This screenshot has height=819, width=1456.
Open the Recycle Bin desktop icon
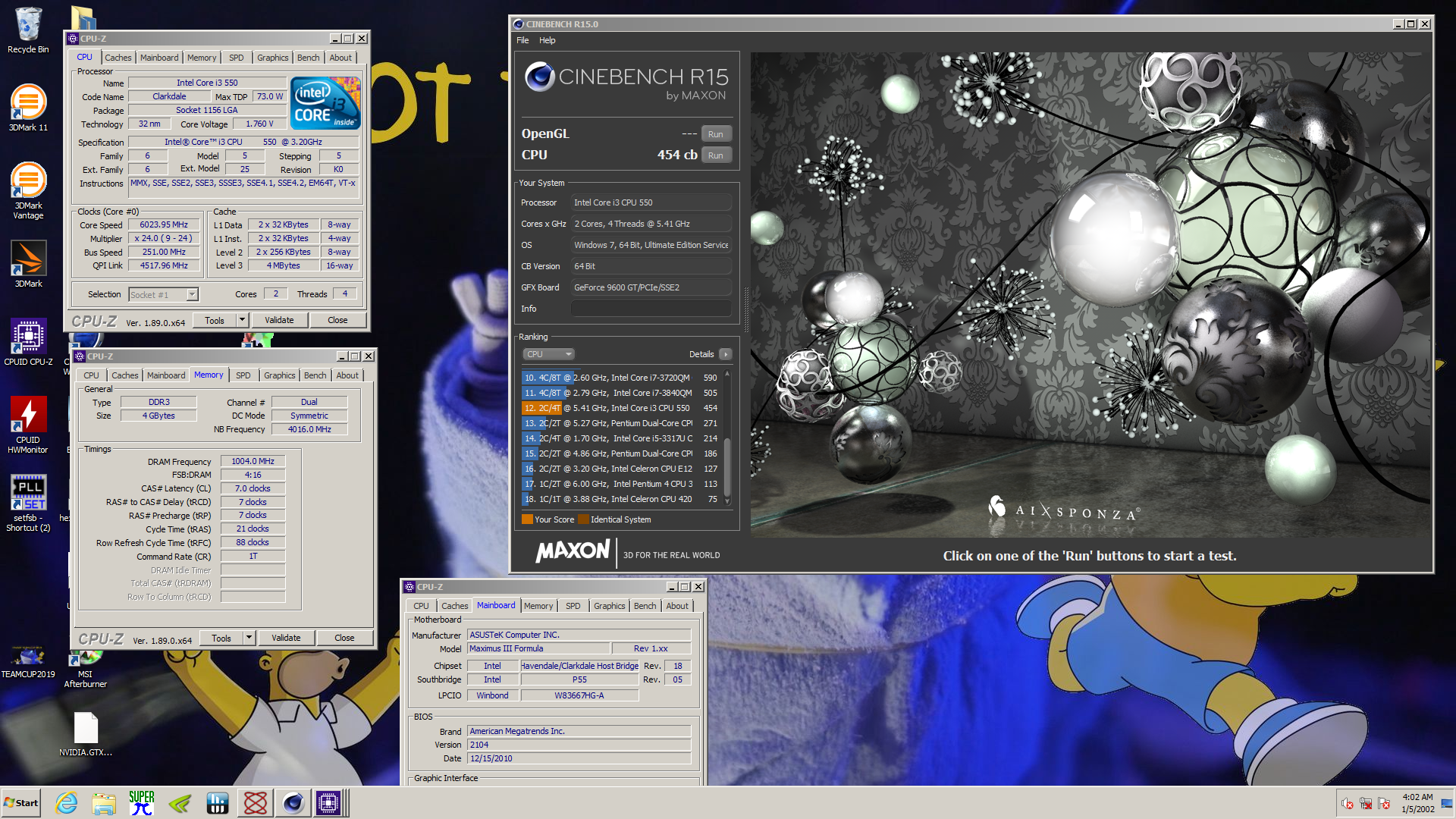click(x=28, y=30)
